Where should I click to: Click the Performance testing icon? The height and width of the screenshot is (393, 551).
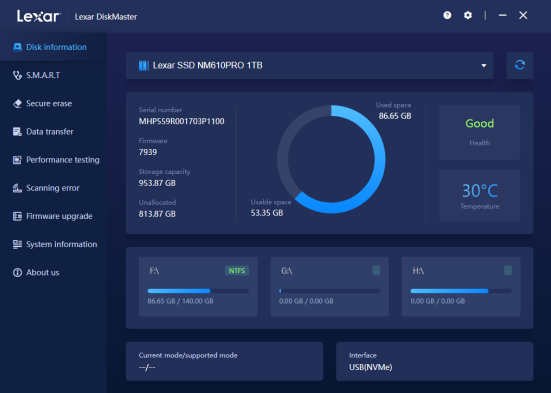(x=17, y=160)
